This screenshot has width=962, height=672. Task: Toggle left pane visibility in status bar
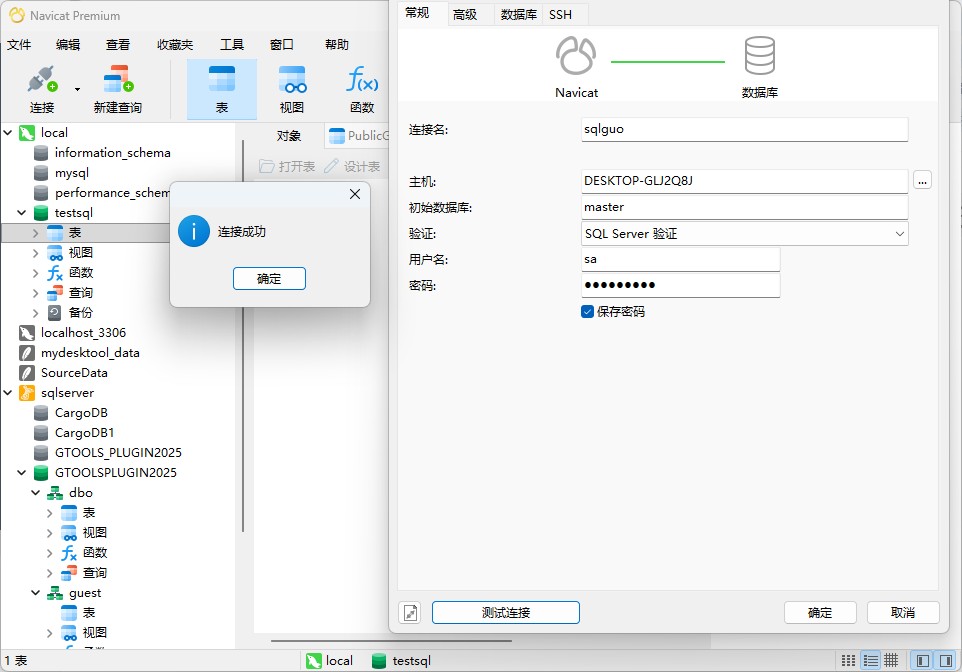pyautogui.click(x=923, y=660)
